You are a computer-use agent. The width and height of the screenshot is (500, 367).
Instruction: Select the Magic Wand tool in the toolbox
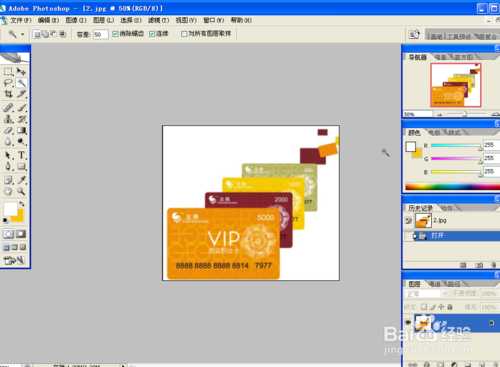click(21, 83)
